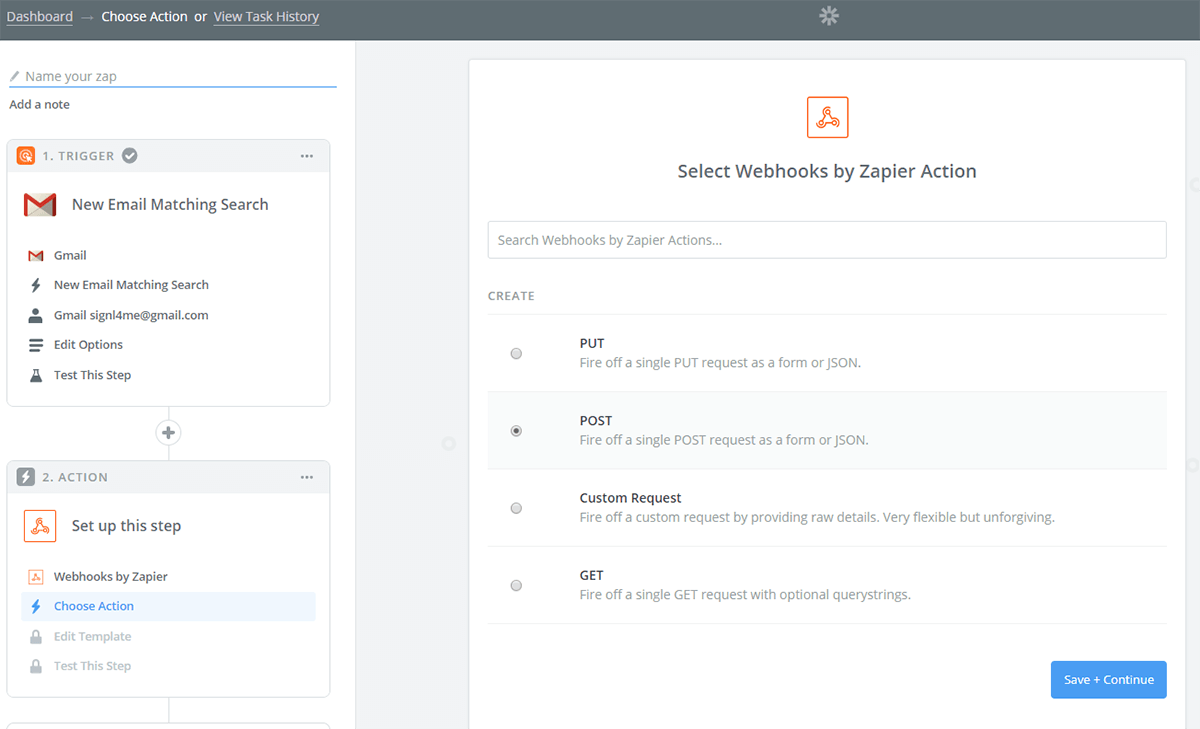Click the webhook logo beside Set up this step

pos(40,526)
